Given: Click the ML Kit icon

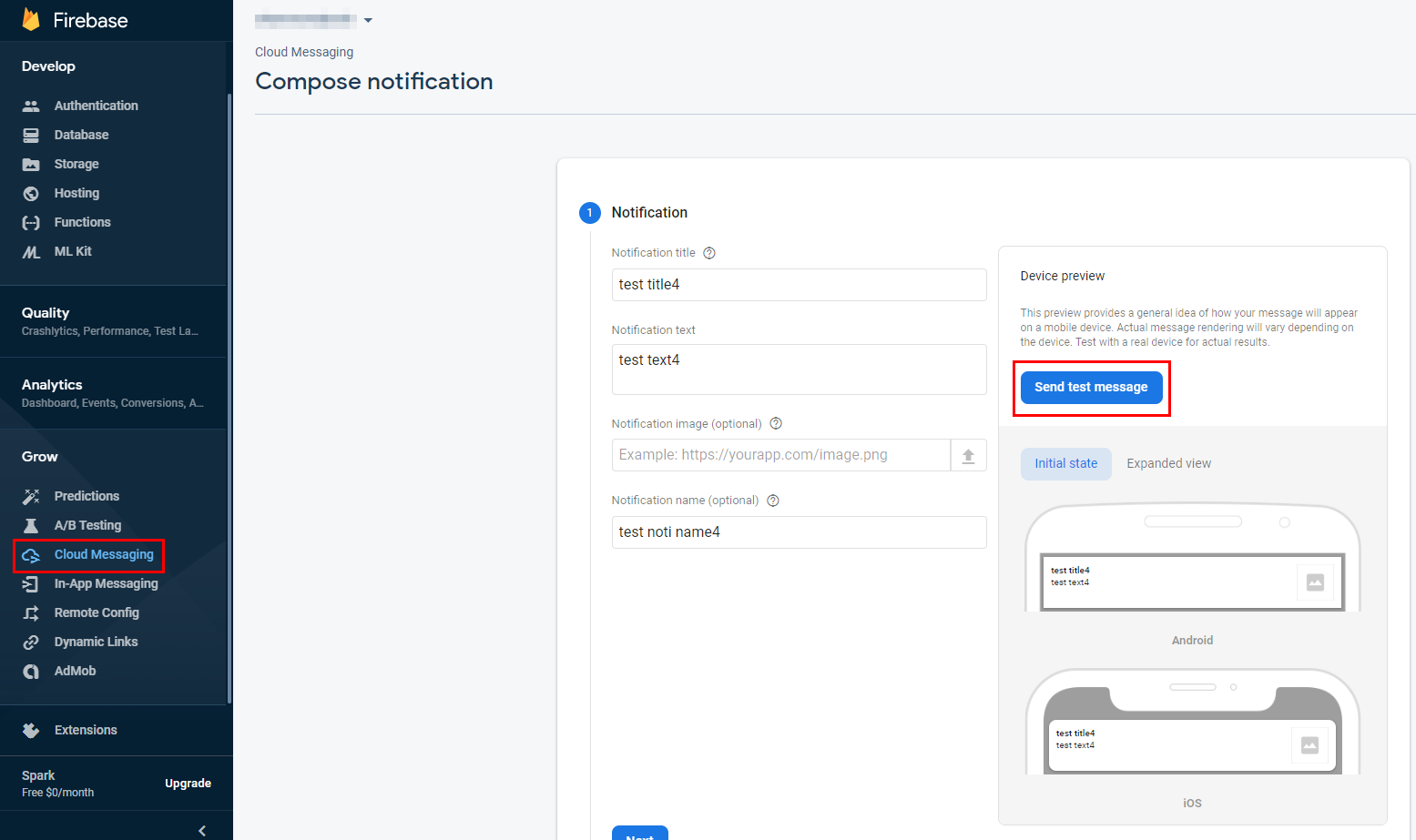Looking at the screenshot, I should point(31,251).
